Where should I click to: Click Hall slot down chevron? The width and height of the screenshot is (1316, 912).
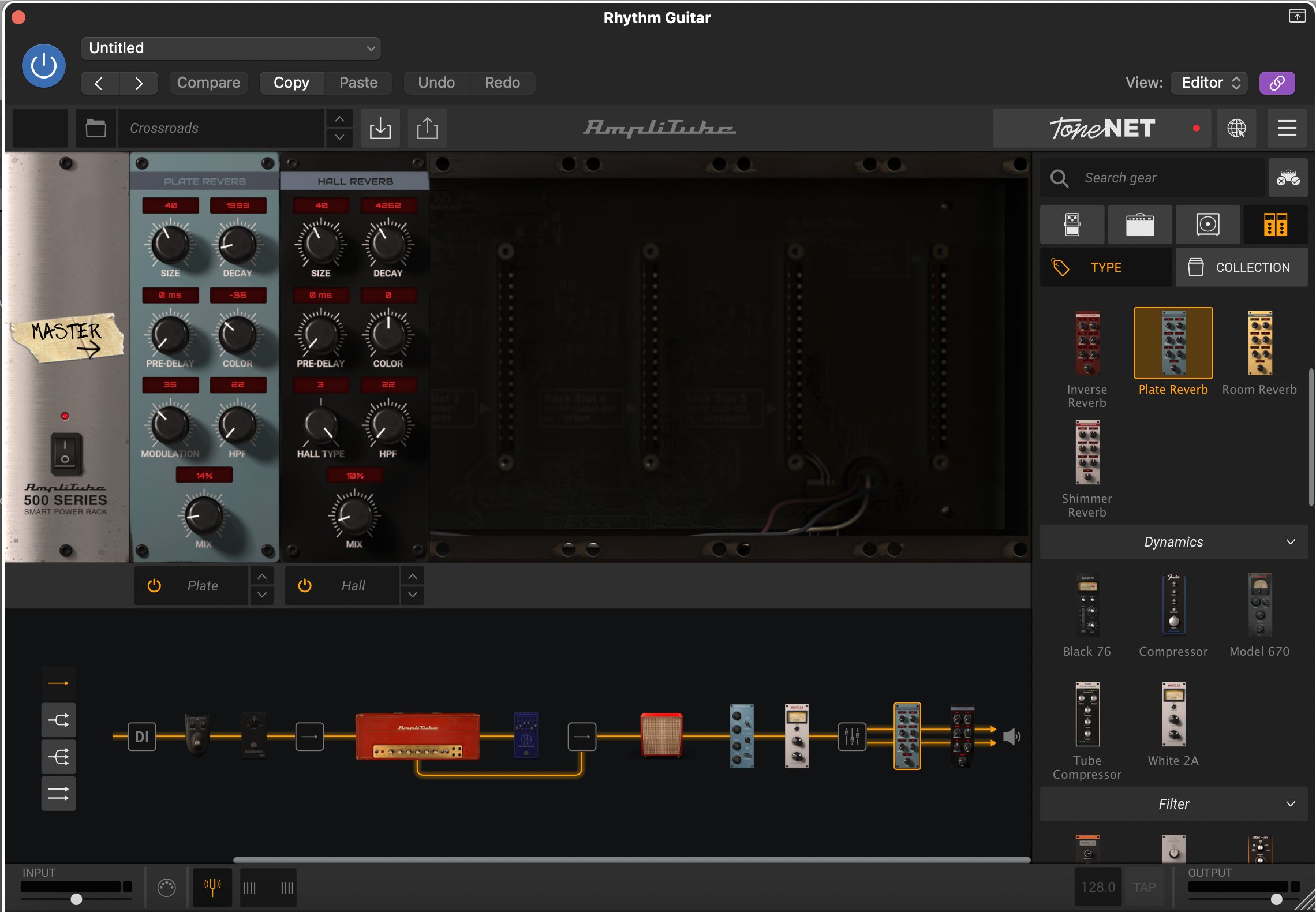[413, 595]
